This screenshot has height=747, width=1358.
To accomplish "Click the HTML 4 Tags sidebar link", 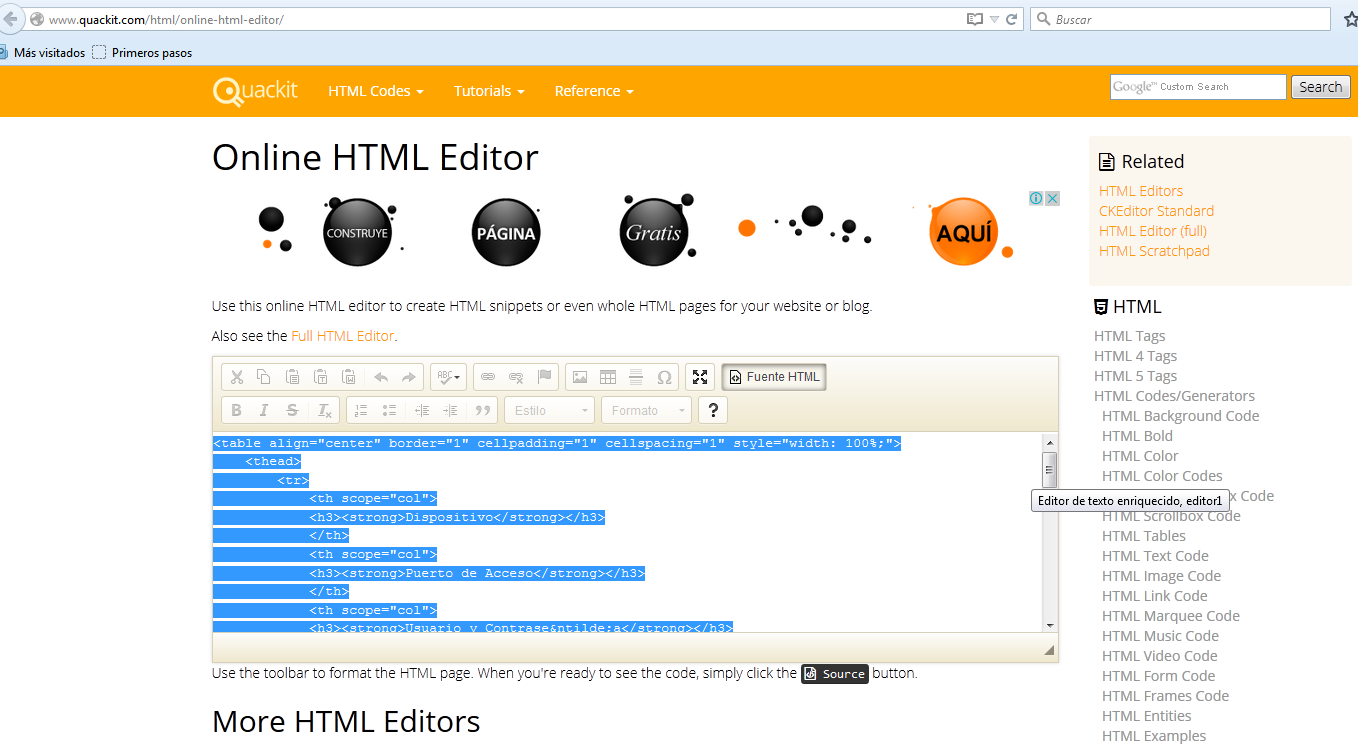I will point(1136,356).
